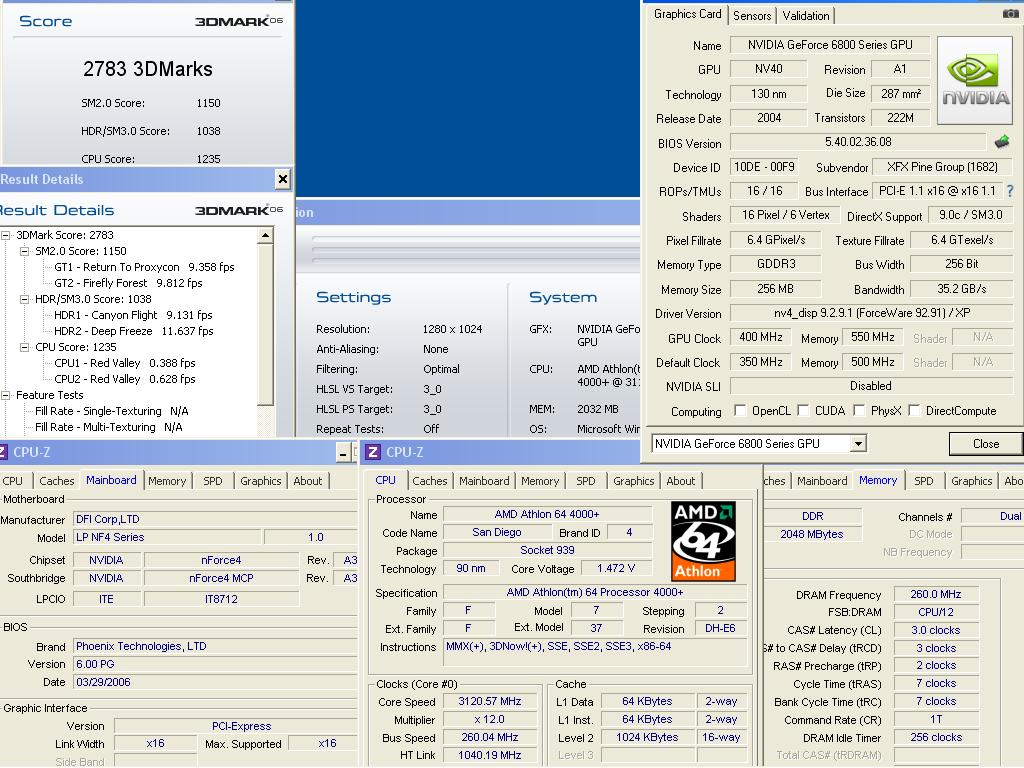Click the Specification AMD Athlon 64 4000+ field

[x=595, y=592]
